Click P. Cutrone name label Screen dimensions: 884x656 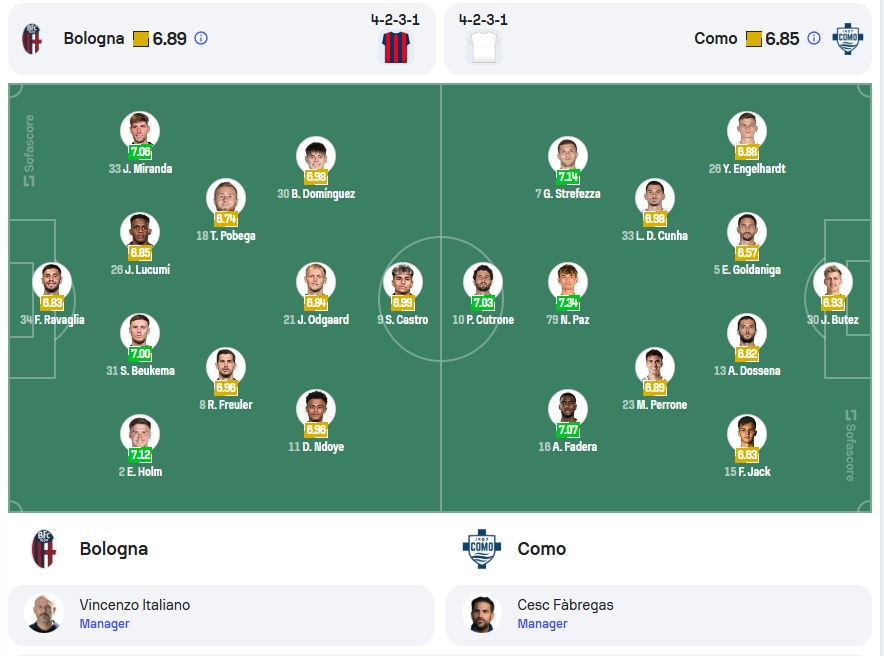483,320
